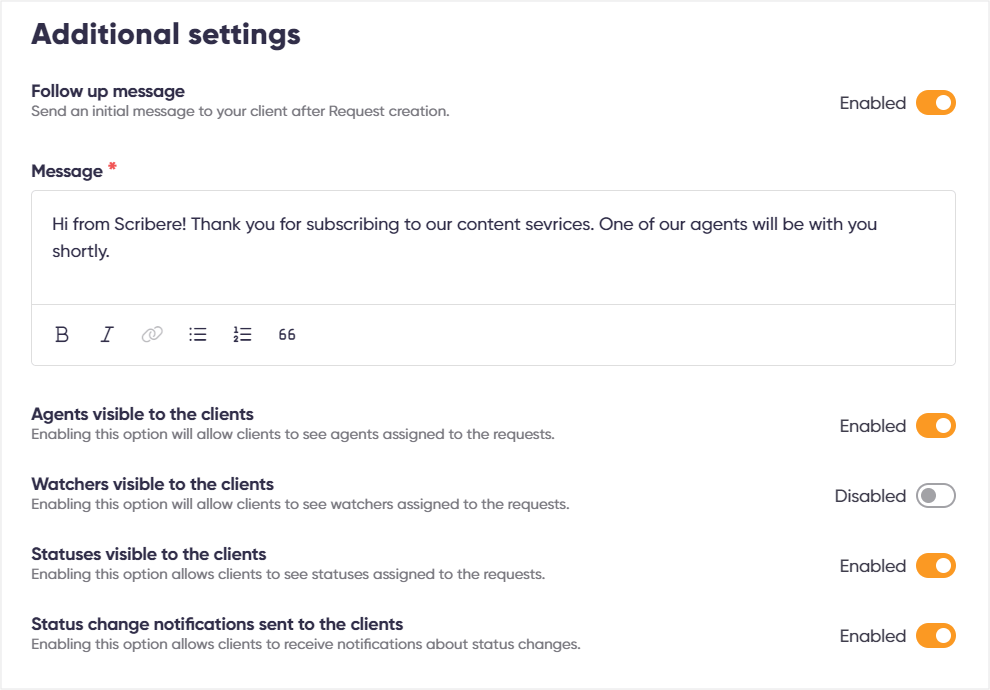This screenshot has width=990, height=690.
Task: Click 'see agents assigned' description text
Action: click(293, 434)
